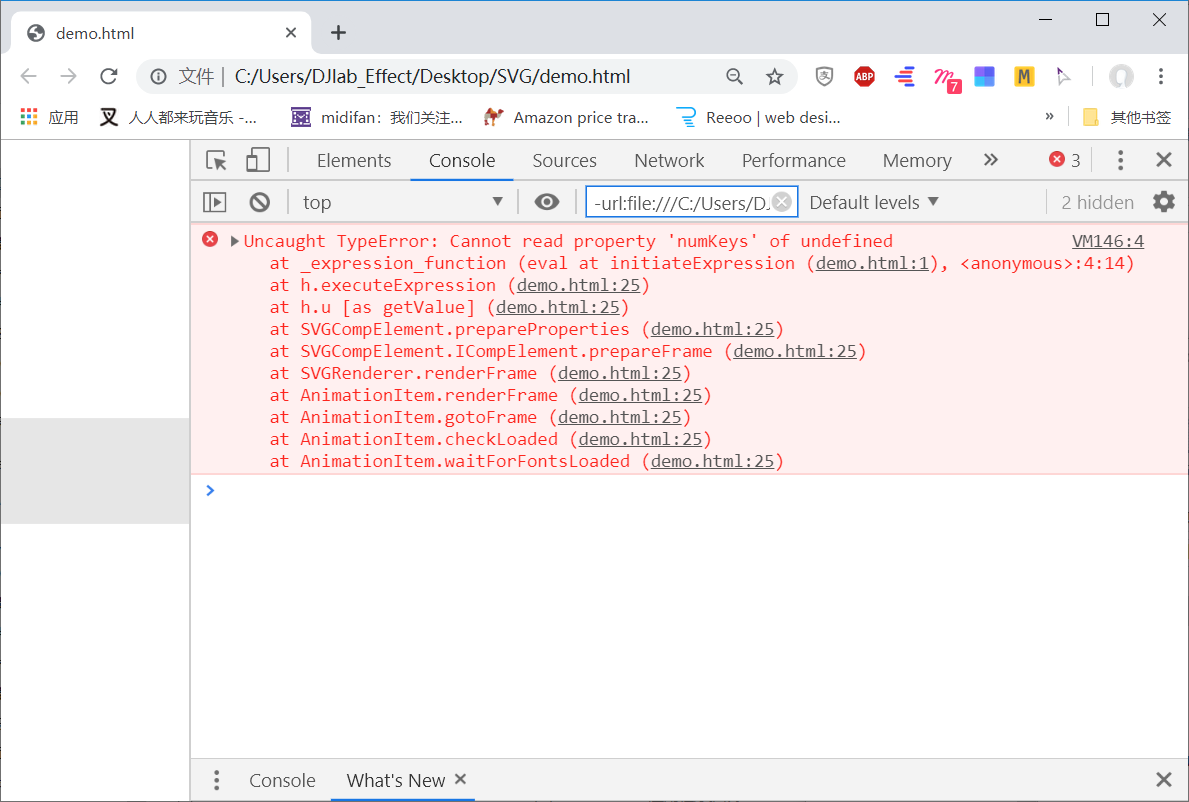The image size is (1189, 802).
Task: Open the user profile avatar
Action: click(x=1121, y=77)
